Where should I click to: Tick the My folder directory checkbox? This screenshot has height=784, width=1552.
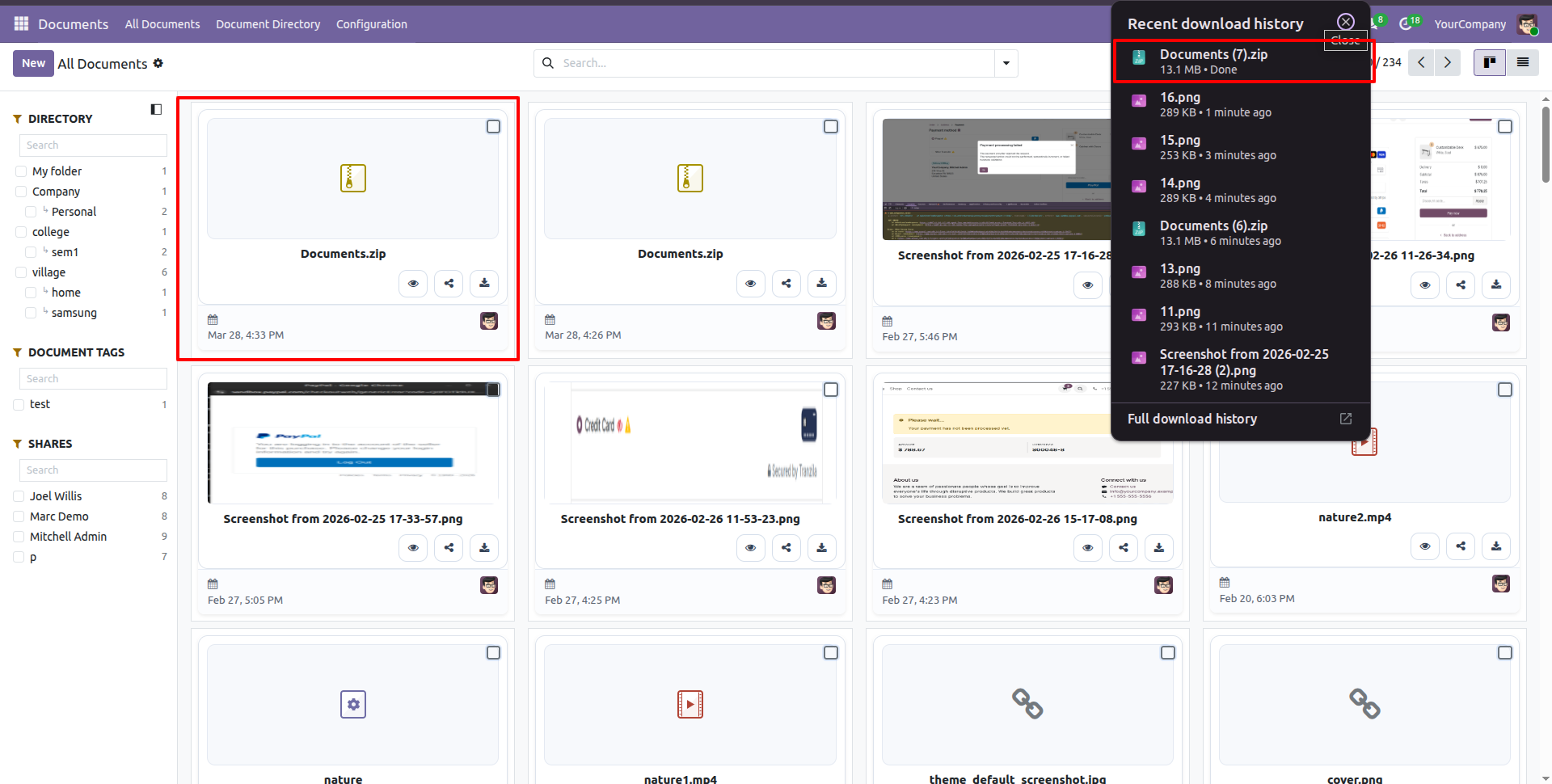point(22,171)
